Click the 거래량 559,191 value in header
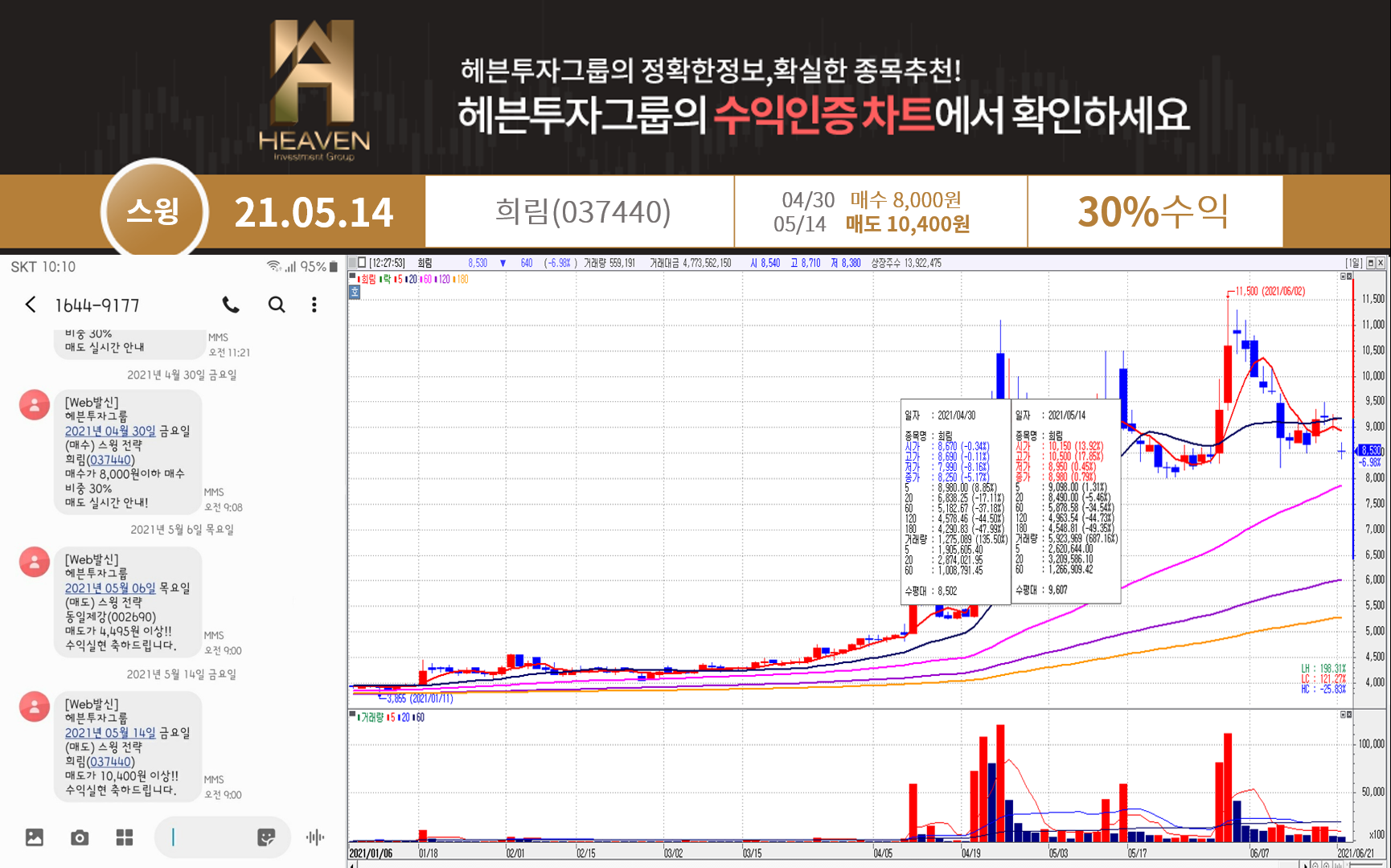Screen dimensions: 1391x868 609,263
